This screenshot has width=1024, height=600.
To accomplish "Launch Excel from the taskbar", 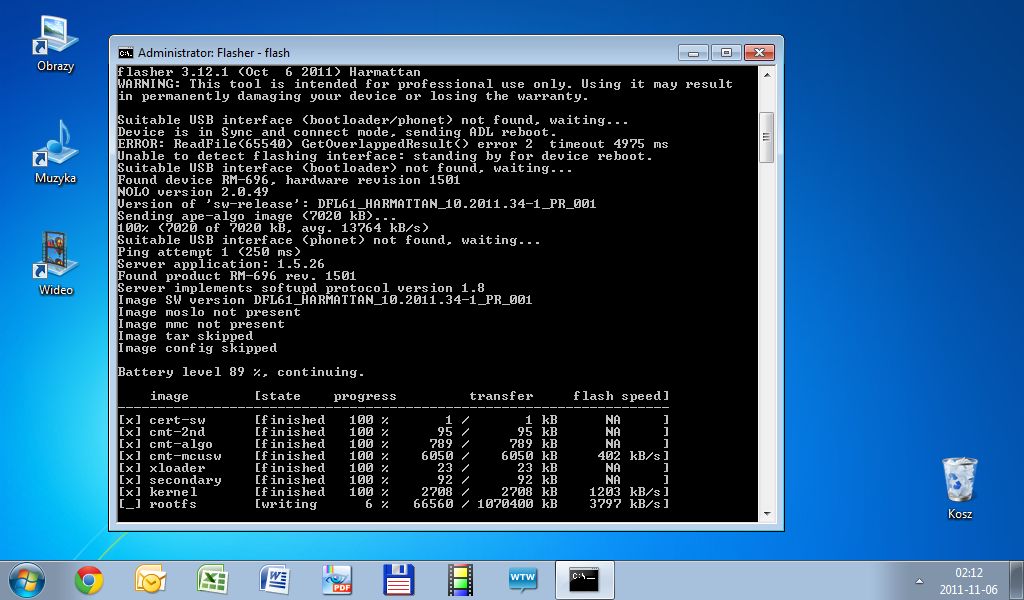I will (212, 580).
